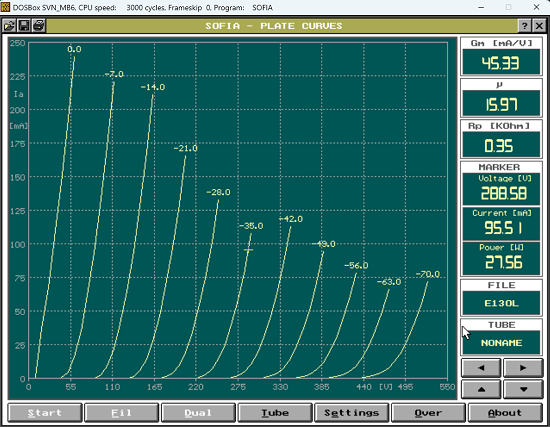Open the Tube menu button
The width and height of the screenshot is (550, 427).
click(x=275, y=413)
